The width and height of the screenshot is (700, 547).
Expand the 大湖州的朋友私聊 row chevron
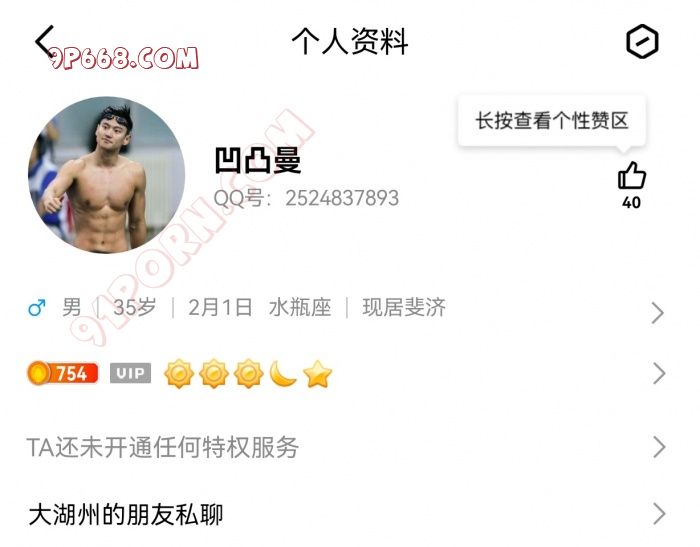pos(657,514)
